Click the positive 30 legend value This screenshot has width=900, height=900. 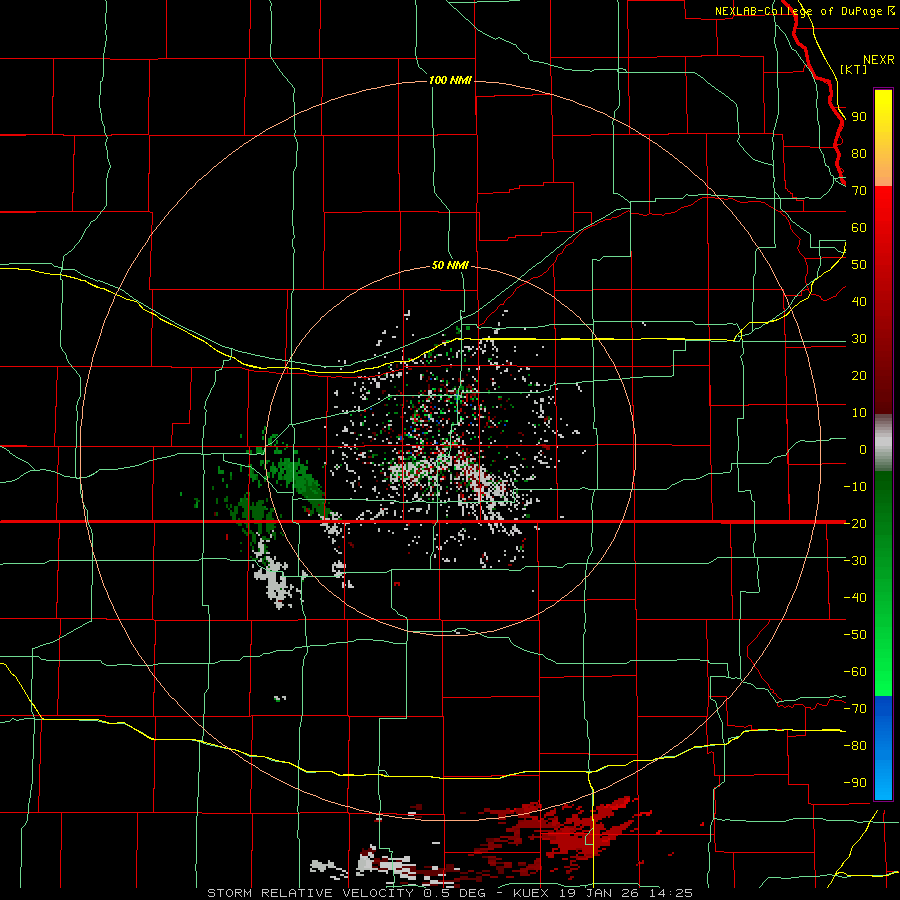[859, 339]
